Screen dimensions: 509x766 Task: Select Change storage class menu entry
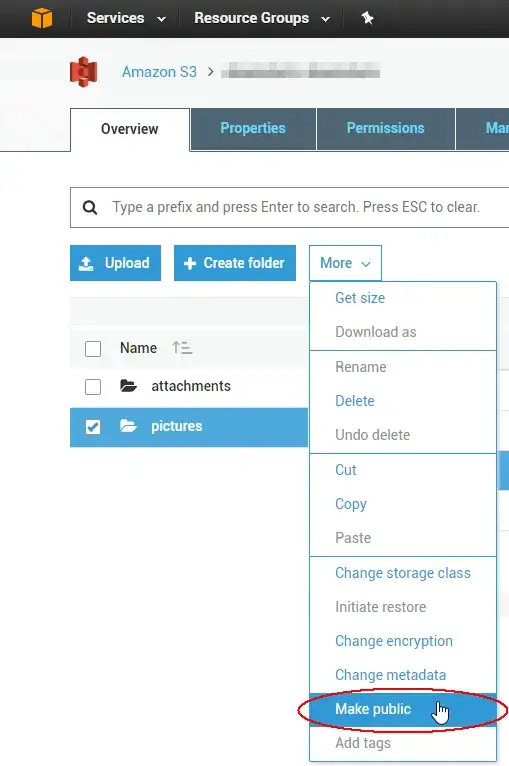tap(403, 573)
